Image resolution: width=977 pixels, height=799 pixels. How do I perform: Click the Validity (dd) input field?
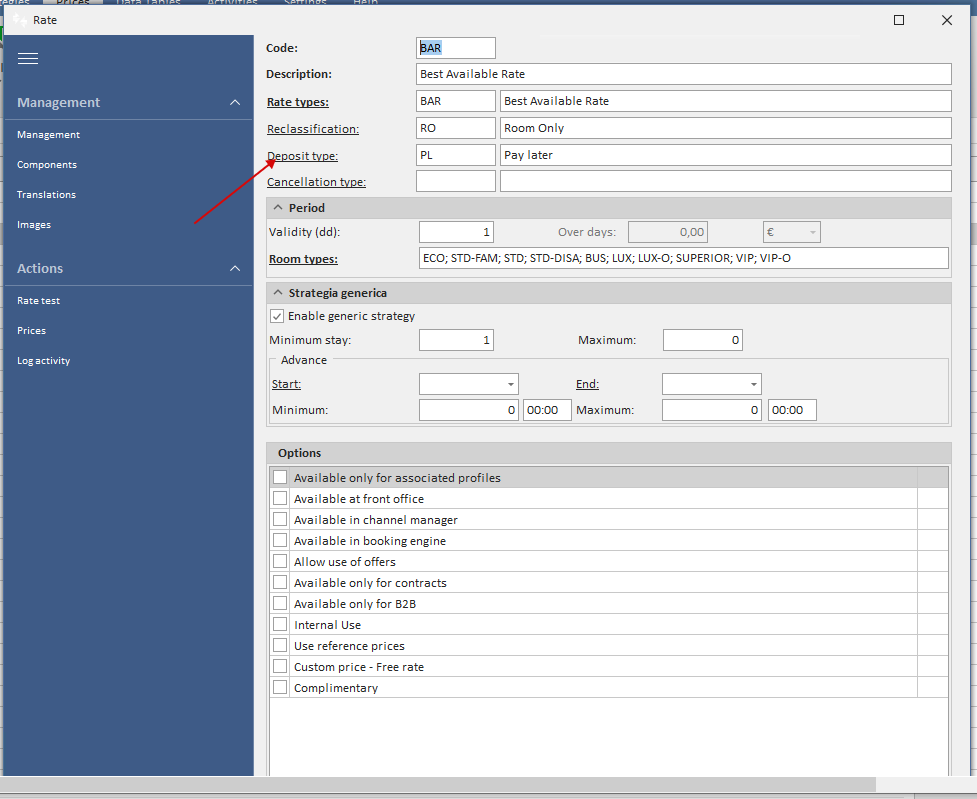[457, 232]
